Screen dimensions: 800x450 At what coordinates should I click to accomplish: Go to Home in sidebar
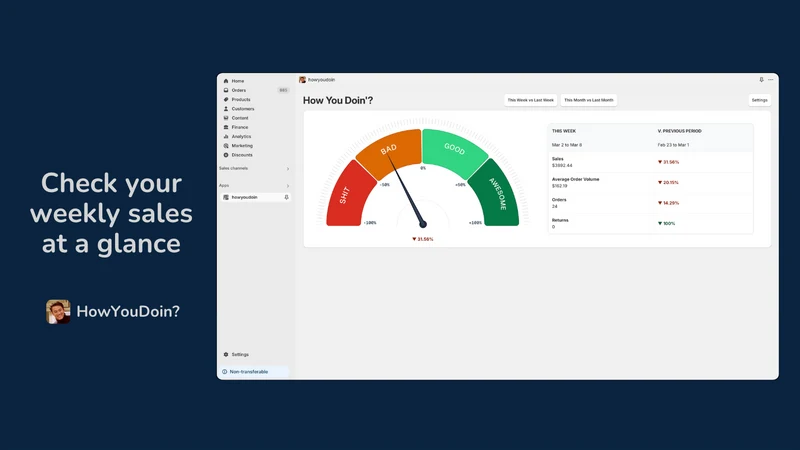pos(238,81)
